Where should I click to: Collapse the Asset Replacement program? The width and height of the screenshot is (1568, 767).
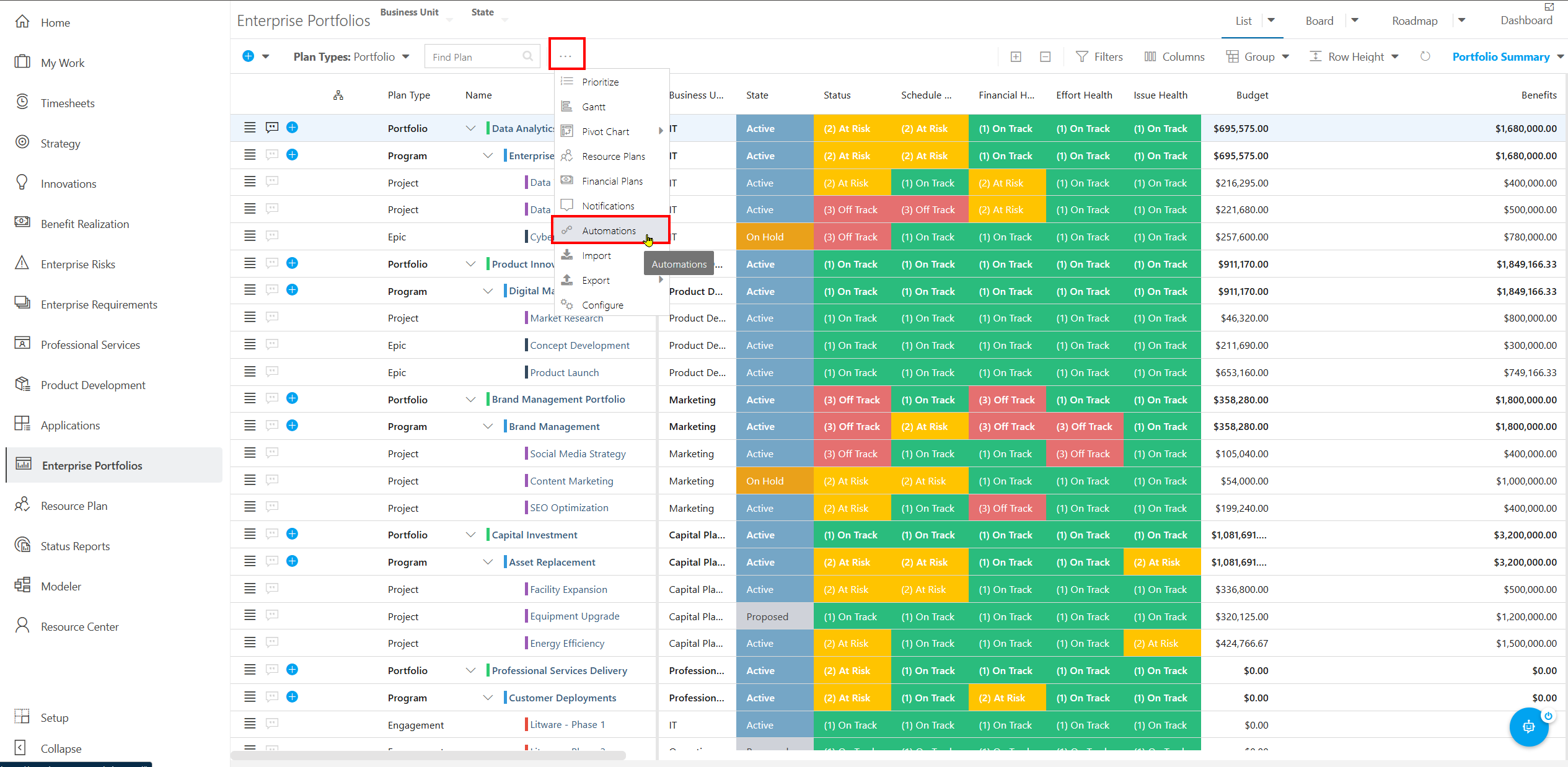(x=488, y=562)
